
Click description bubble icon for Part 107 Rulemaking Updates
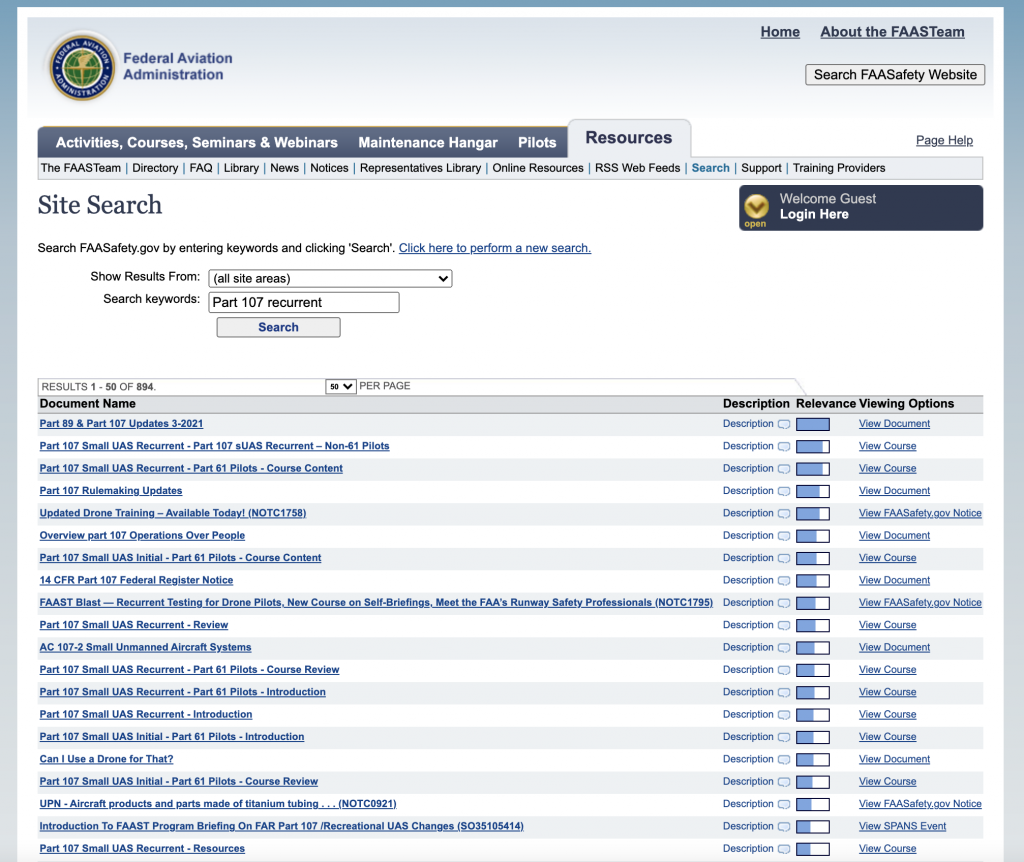pos(784,491)
